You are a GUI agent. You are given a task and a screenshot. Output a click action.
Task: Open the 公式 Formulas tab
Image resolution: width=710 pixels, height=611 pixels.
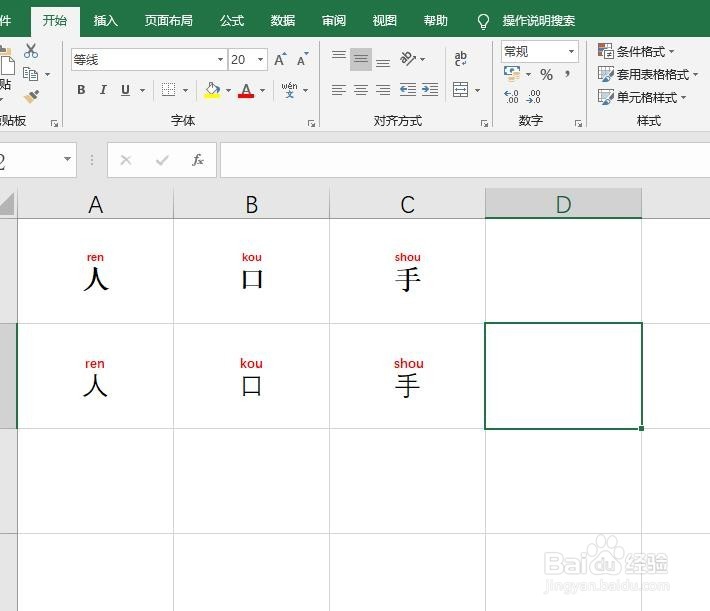tap(232, 21)
